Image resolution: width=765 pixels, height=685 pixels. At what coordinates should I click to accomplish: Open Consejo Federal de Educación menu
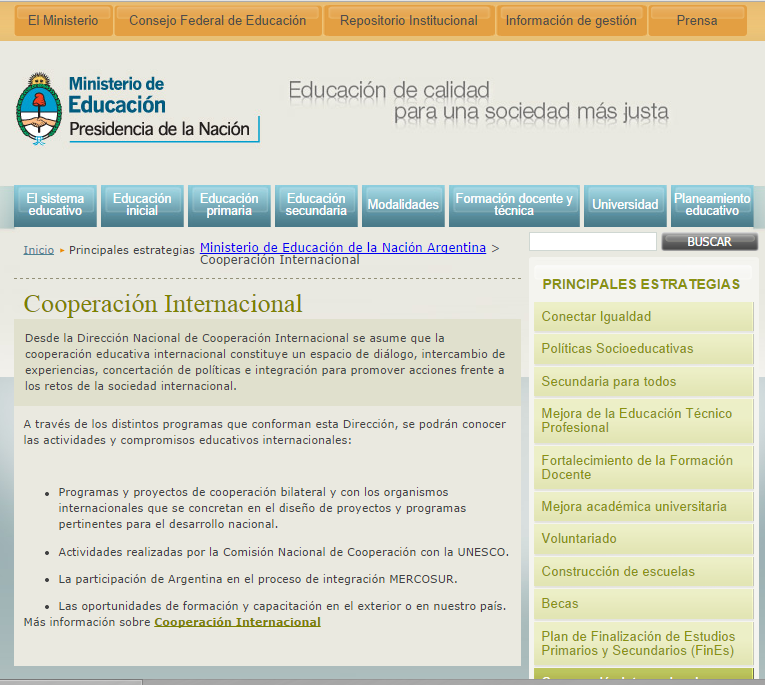217,20
